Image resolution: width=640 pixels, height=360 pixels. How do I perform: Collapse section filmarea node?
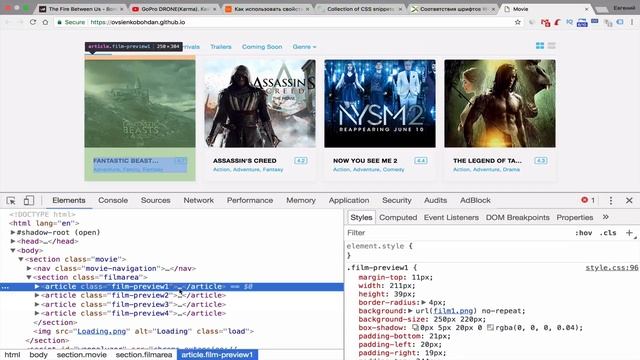pos(29,277)
